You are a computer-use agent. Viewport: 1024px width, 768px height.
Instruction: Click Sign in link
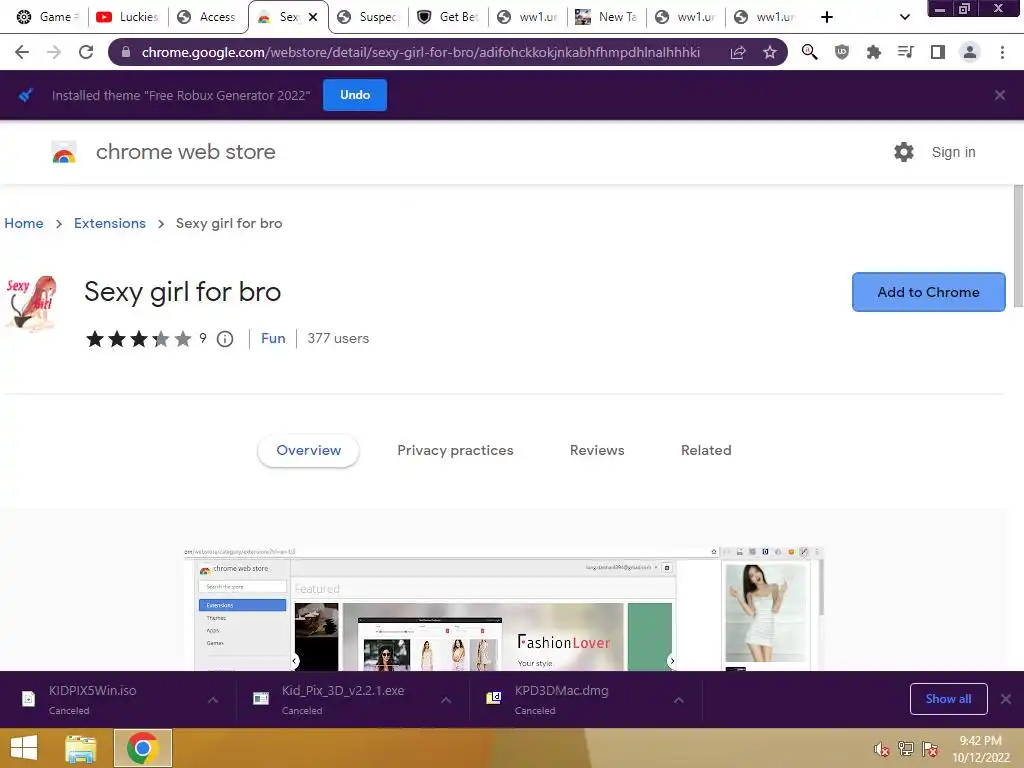click(x=953, y=152)
